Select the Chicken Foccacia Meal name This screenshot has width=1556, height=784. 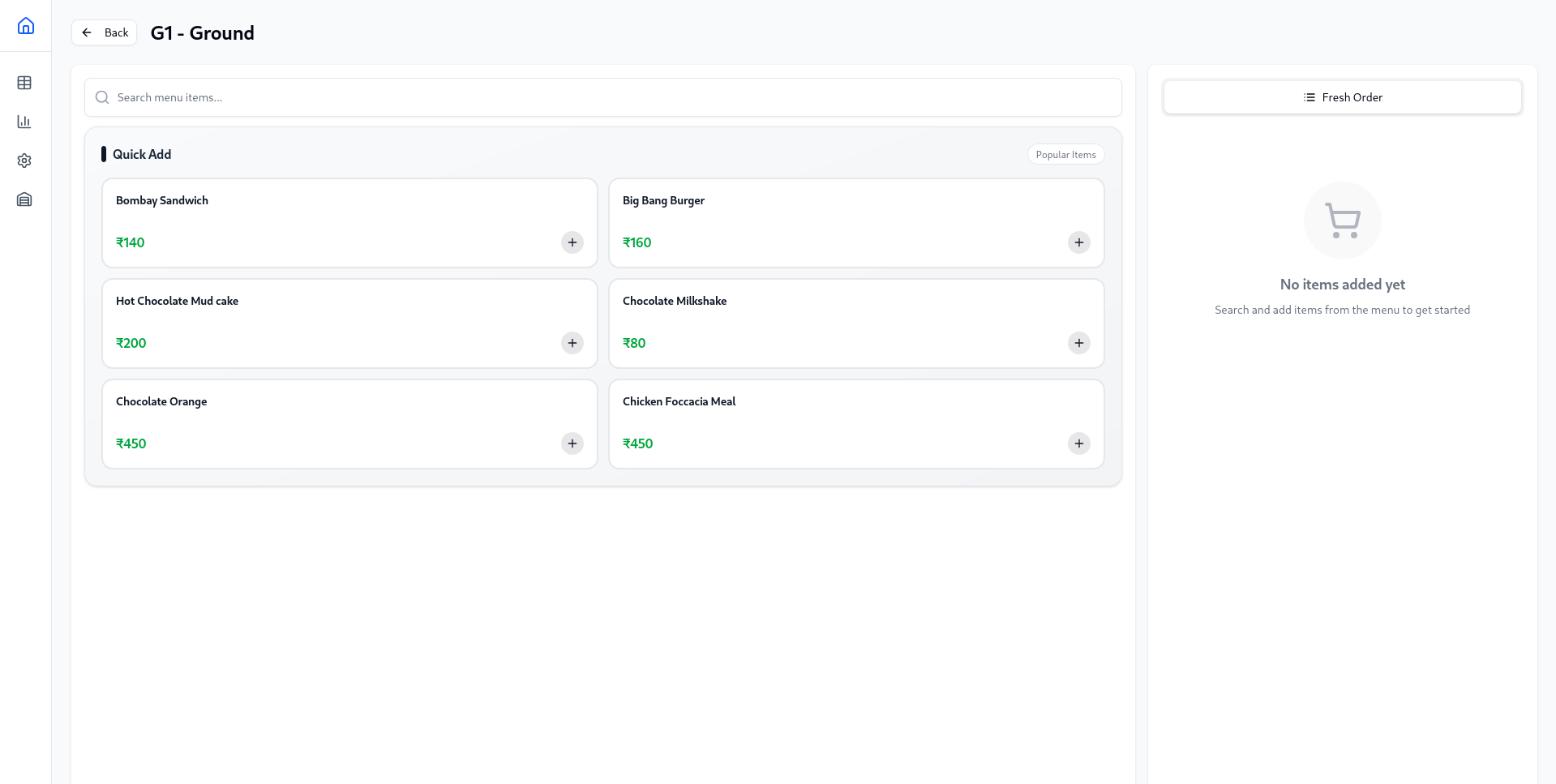point(679,401)
